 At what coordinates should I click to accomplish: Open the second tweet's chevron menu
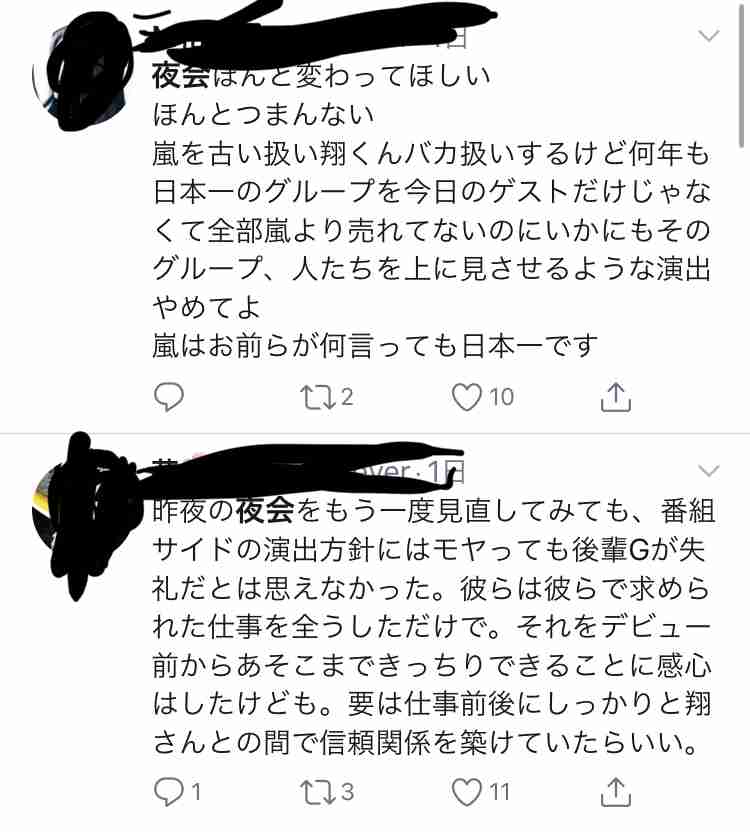point(708,471)
